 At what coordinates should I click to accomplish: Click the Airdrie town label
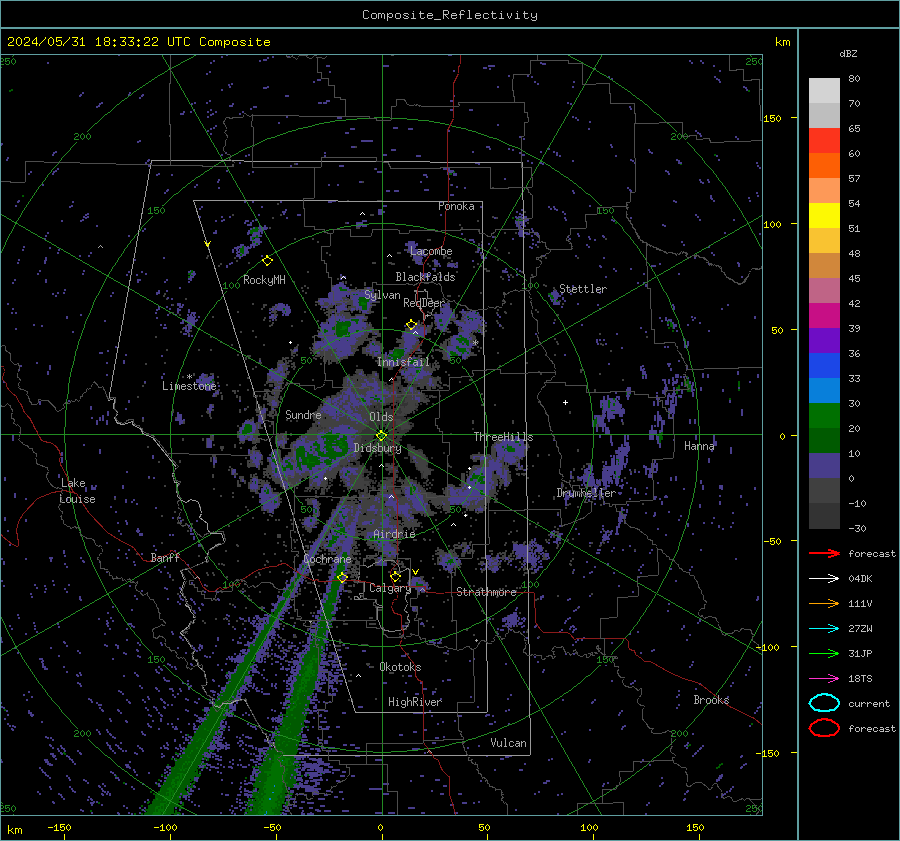coord(394,534)
